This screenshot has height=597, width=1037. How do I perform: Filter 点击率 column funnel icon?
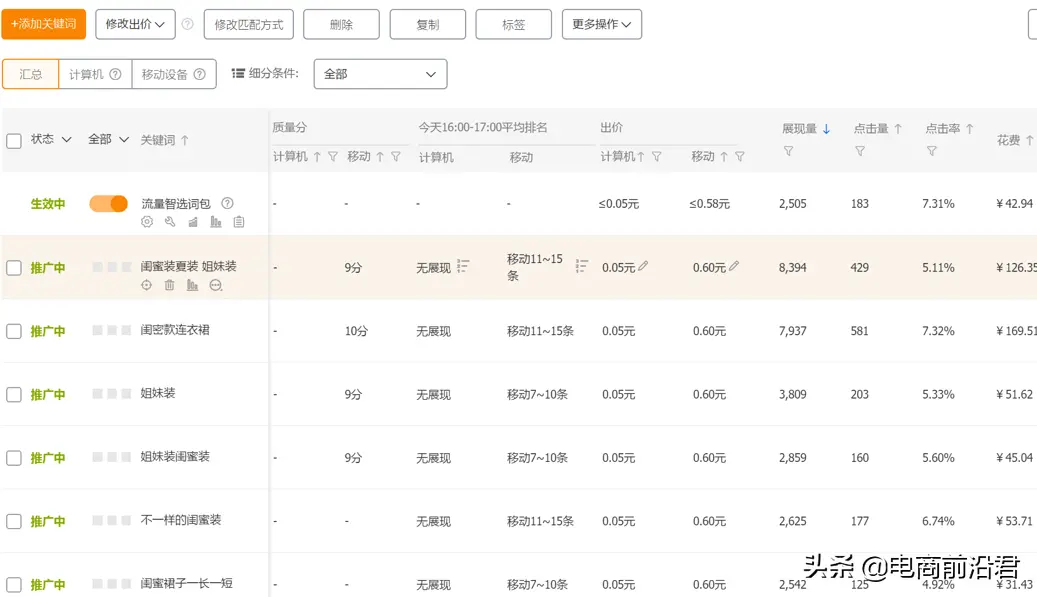931,151
